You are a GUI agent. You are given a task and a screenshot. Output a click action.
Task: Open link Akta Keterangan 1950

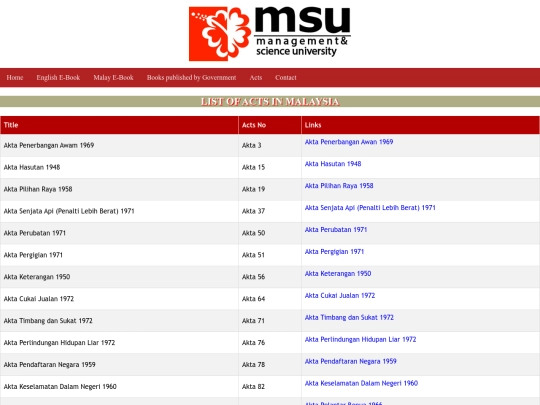coord(338,274)
